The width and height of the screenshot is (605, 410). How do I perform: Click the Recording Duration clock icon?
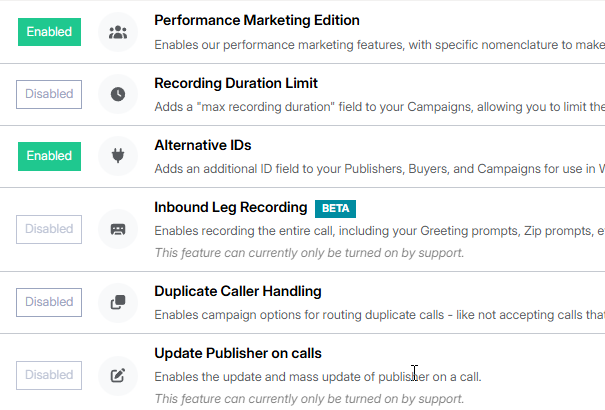pos(118,94)
